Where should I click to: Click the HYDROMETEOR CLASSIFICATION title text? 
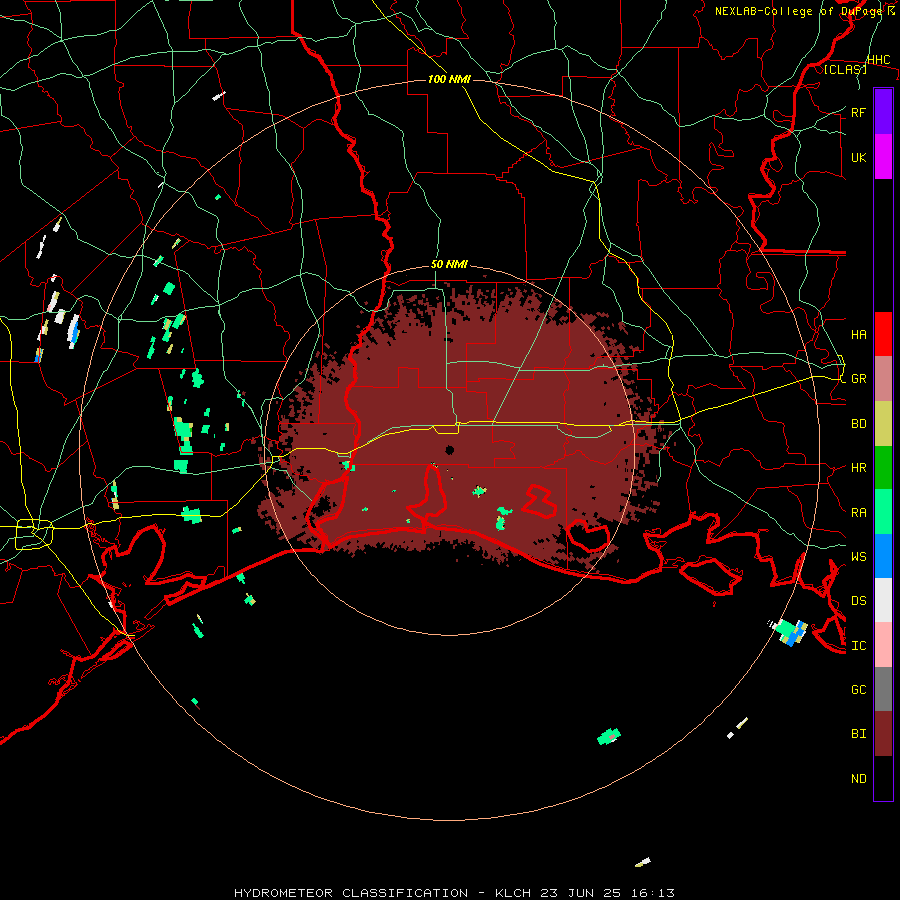coord(351,893)
